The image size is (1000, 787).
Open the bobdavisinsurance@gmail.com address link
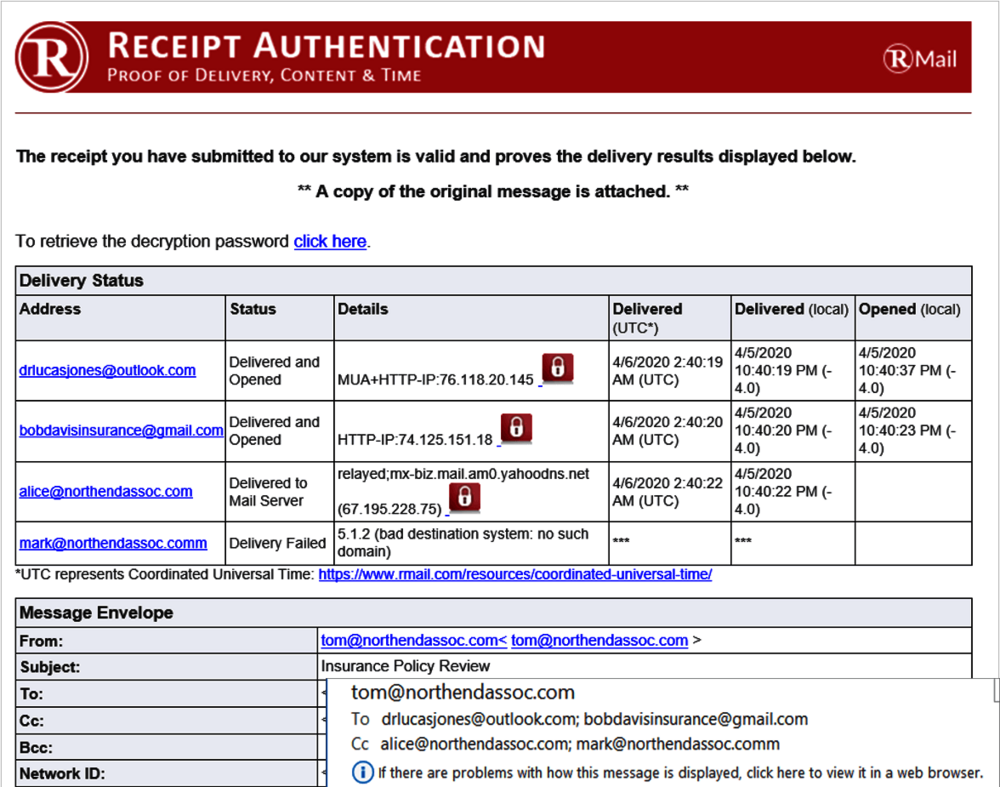pos(120,430)
